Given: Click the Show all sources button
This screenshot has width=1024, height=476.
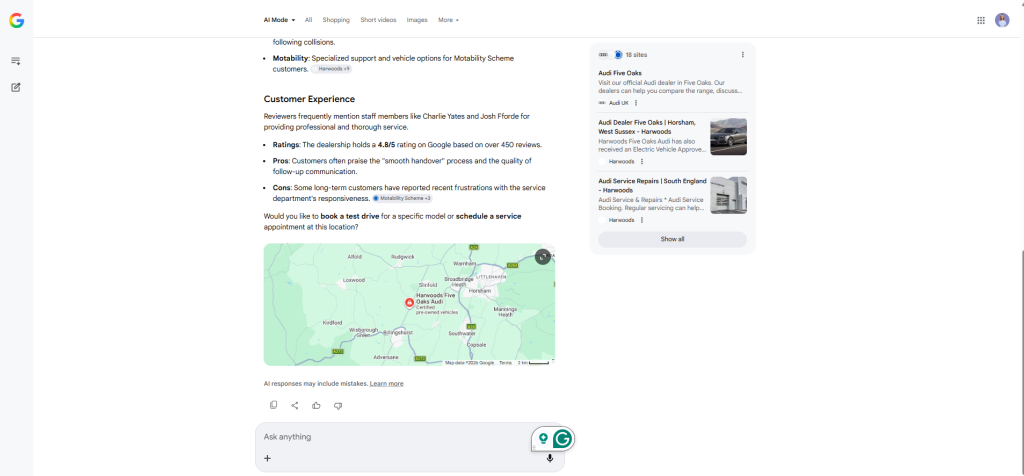Looking at the screenshot, I should tap(672, 239).
